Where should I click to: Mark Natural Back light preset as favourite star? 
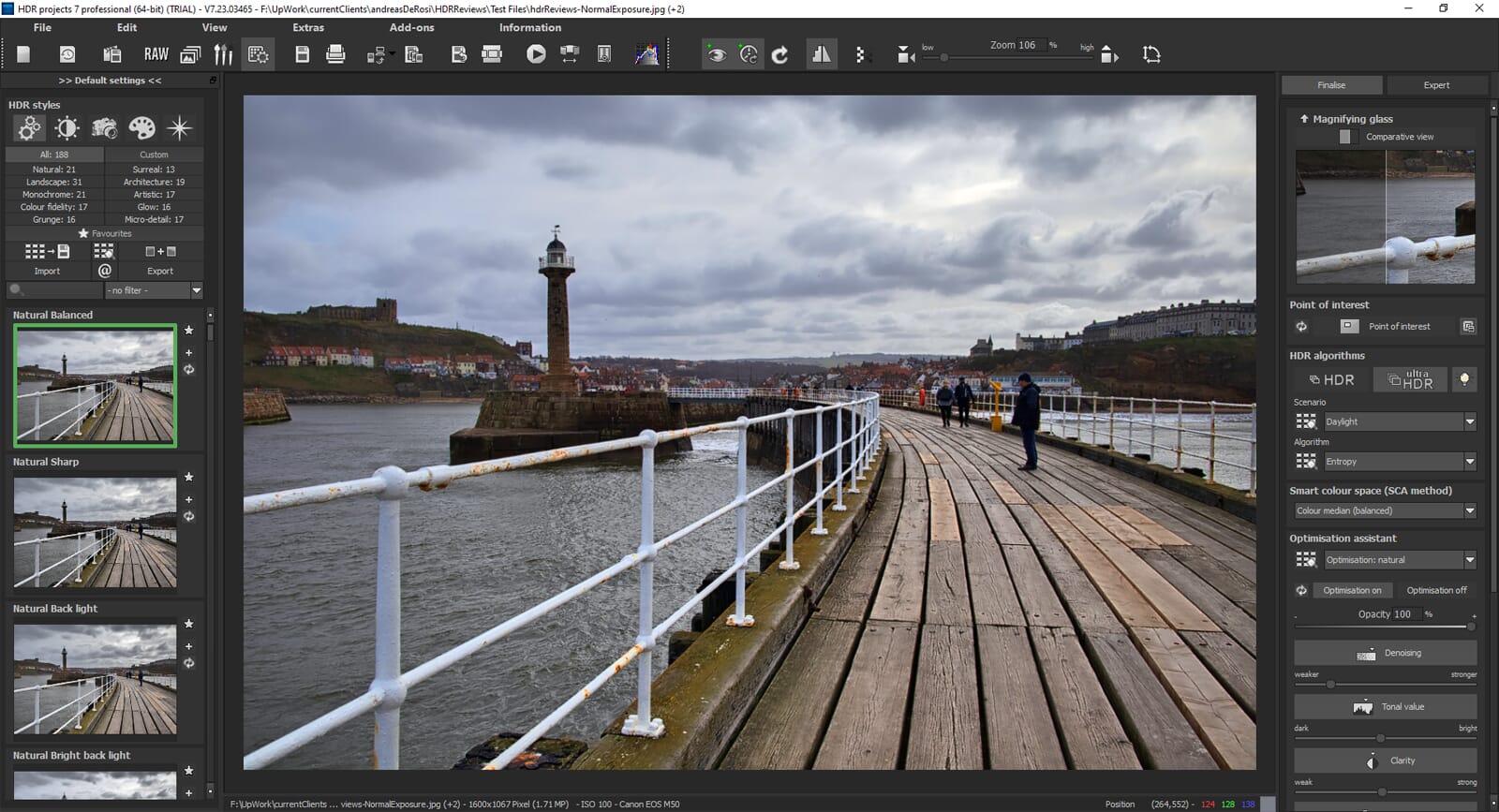click(189, 624)
